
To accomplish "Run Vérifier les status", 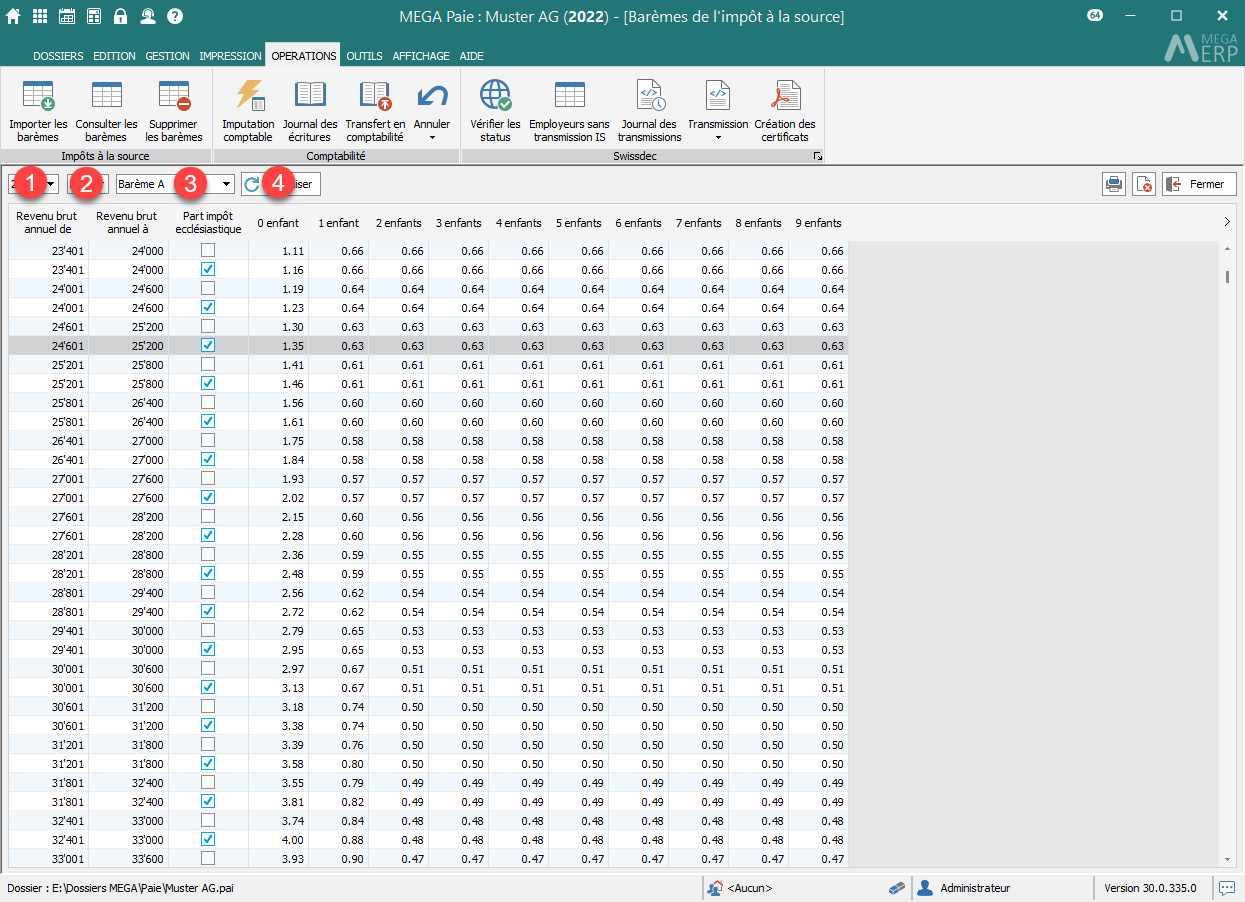I will [495, 96].
